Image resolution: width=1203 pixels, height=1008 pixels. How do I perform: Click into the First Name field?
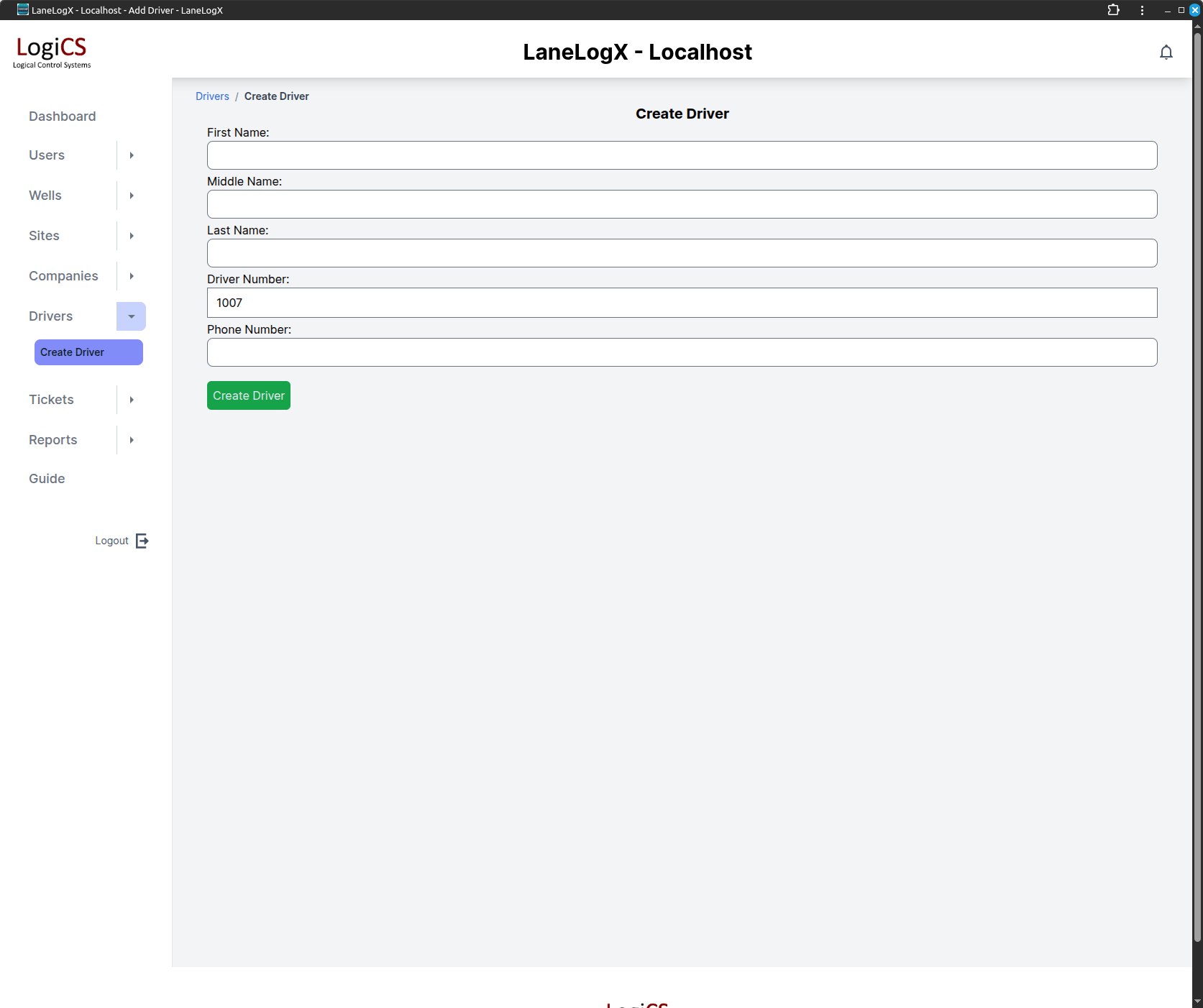point(682,155)
